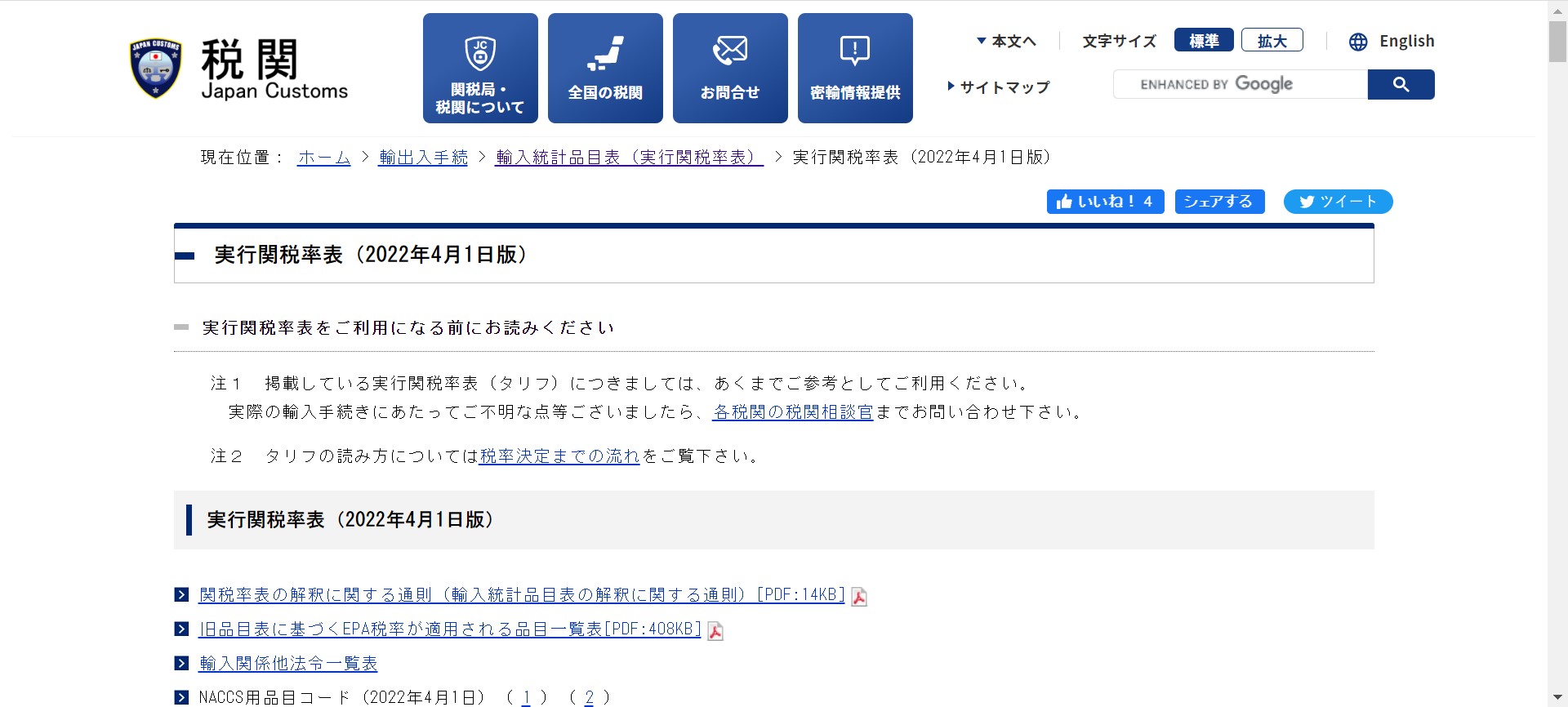Image resolution: width=1568 pixels, height=707 pixels.
Task: Click the magnifier search button
Action: tap(1401, 84)
